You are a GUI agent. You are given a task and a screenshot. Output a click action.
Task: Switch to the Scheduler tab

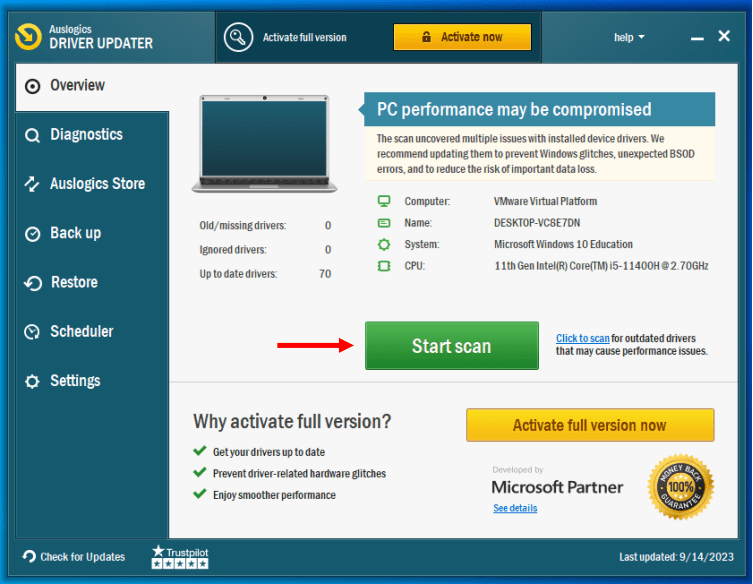pyautogui.click(x=81, y=332)
